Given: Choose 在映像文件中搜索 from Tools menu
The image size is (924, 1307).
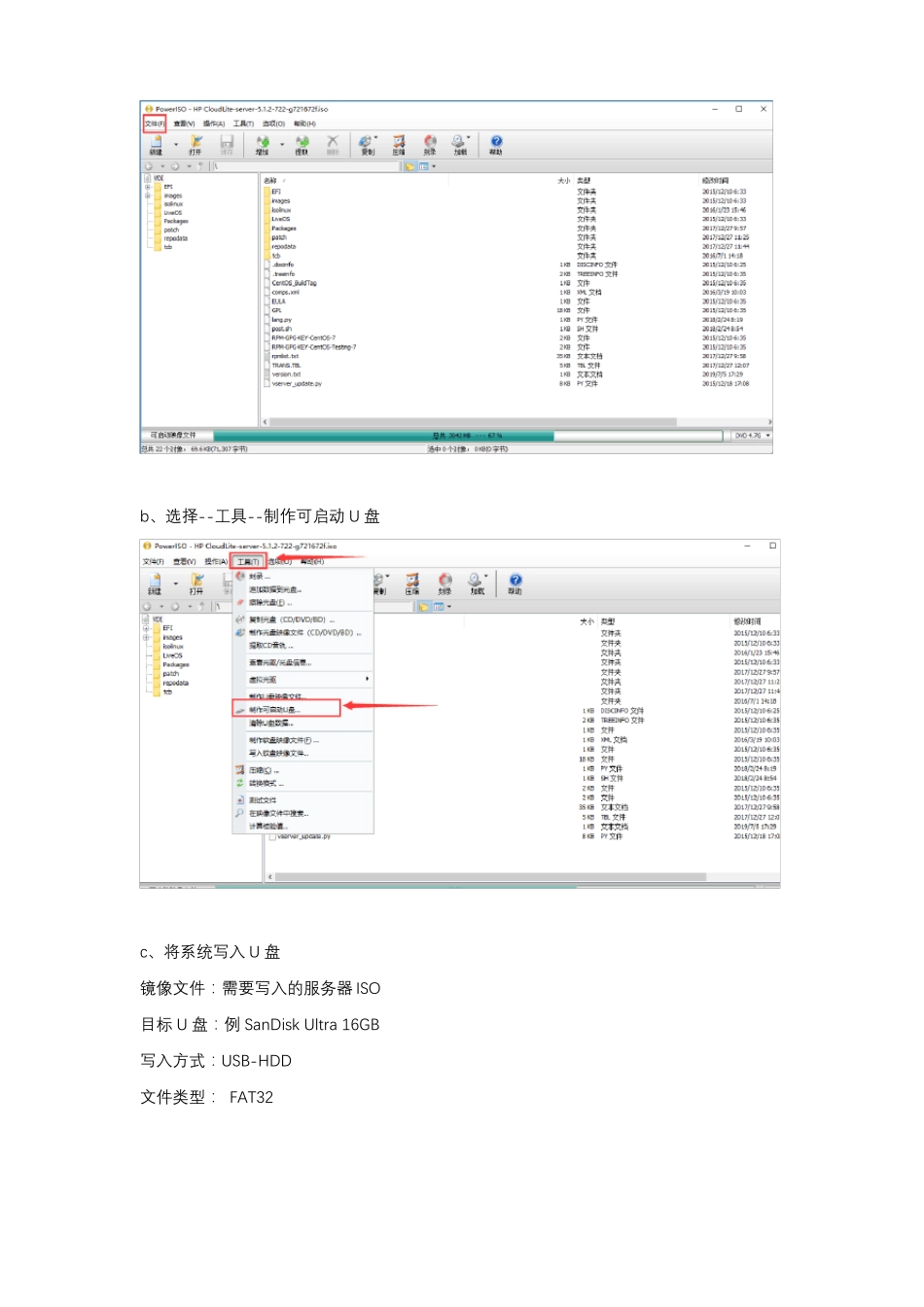Looking at the screenshot, I should pyautogui.click(x=303, y=813).
